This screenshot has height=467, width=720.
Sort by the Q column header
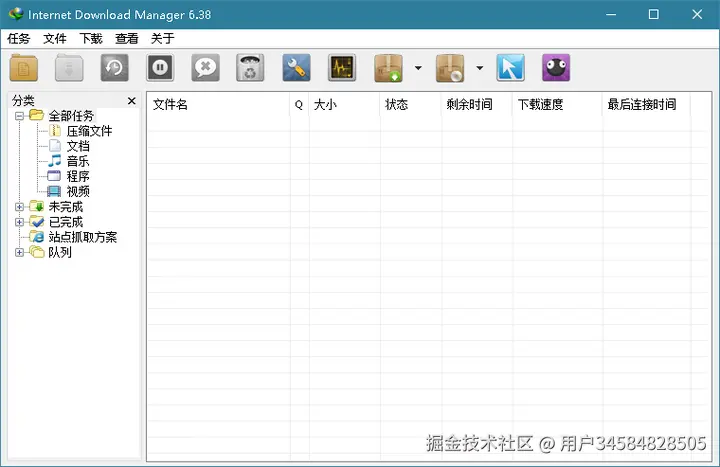299,105
